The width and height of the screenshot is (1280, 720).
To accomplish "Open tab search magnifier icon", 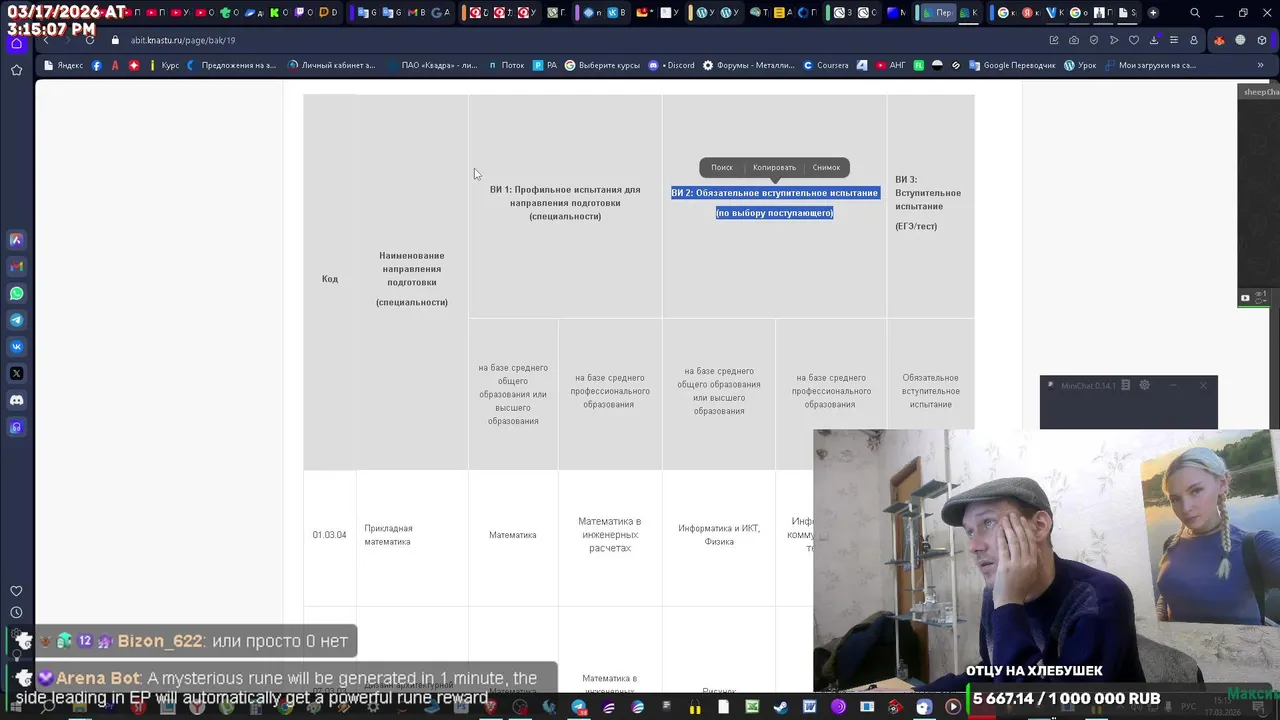I will point(1195,13).
